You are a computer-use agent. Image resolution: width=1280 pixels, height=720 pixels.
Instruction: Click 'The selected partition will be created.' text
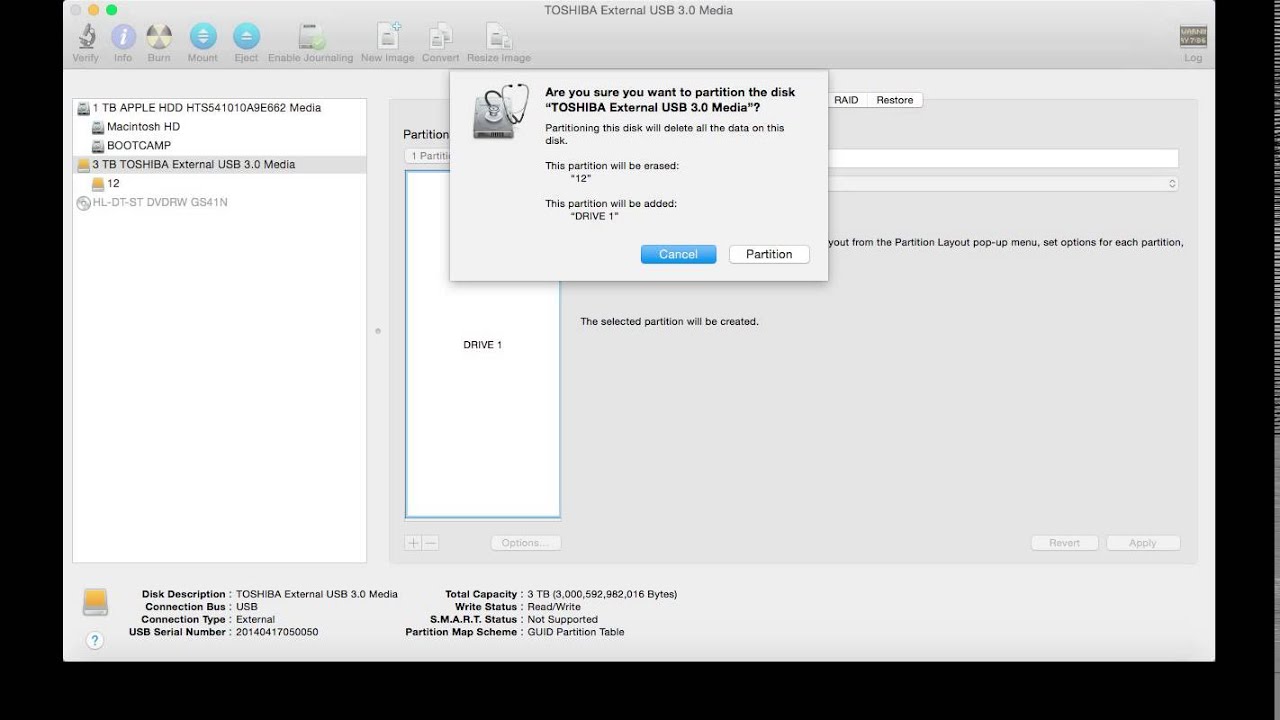669,322
